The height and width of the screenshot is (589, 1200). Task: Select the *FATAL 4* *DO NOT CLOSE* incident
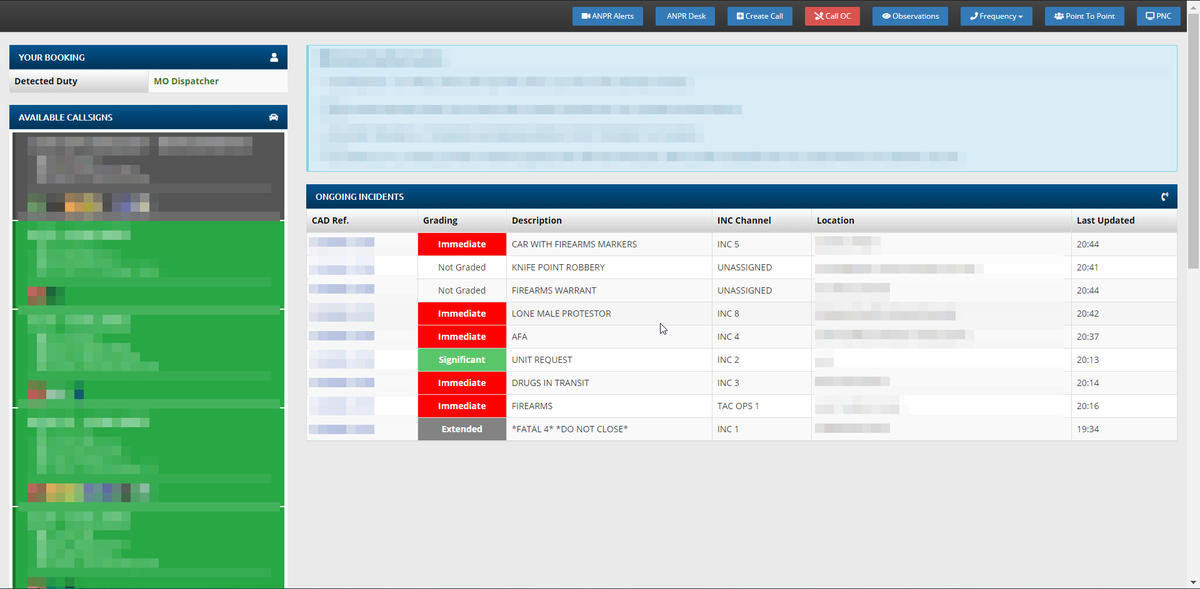point(569,429)
